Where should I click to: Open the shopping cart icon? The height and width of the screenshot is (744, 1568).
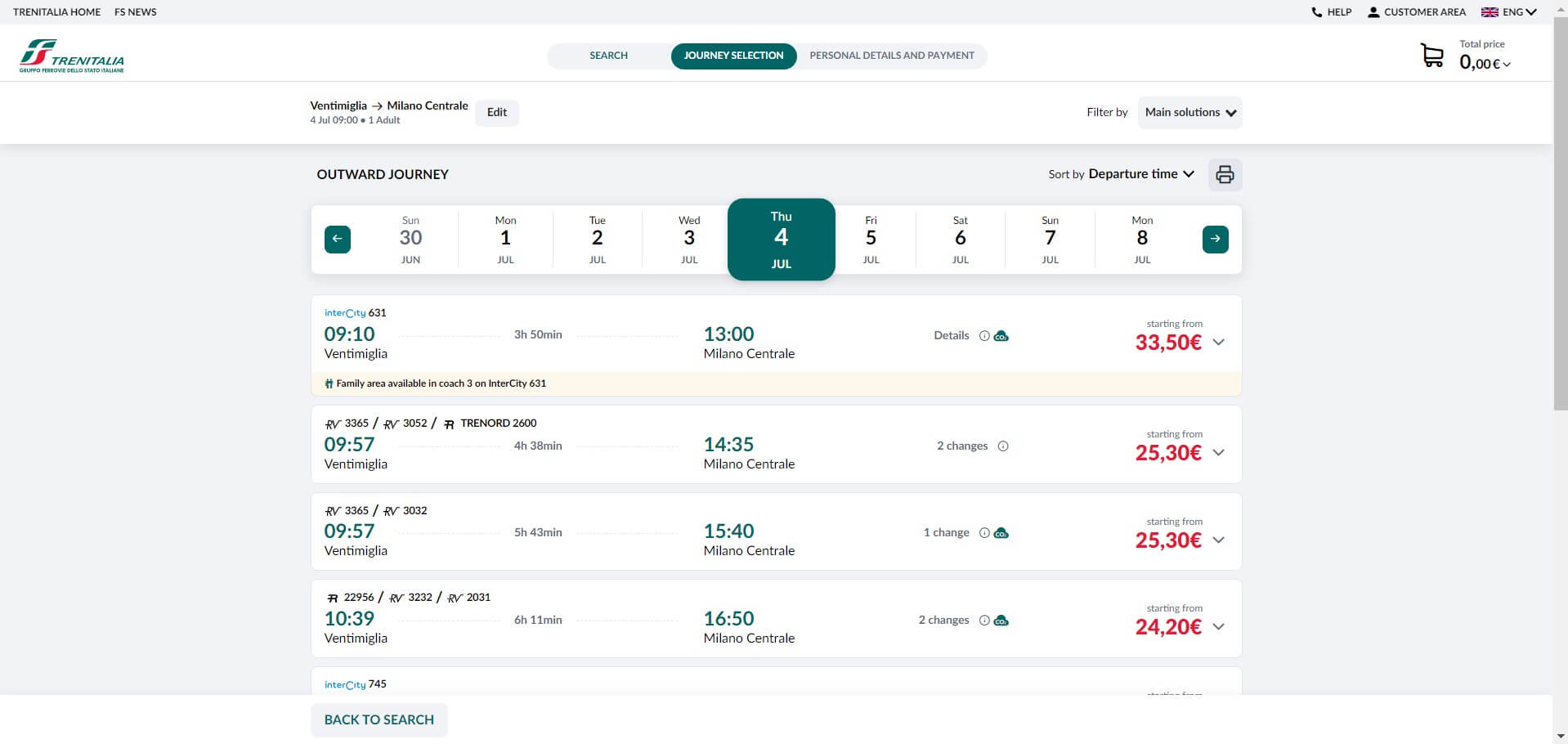coord(1432,56)
